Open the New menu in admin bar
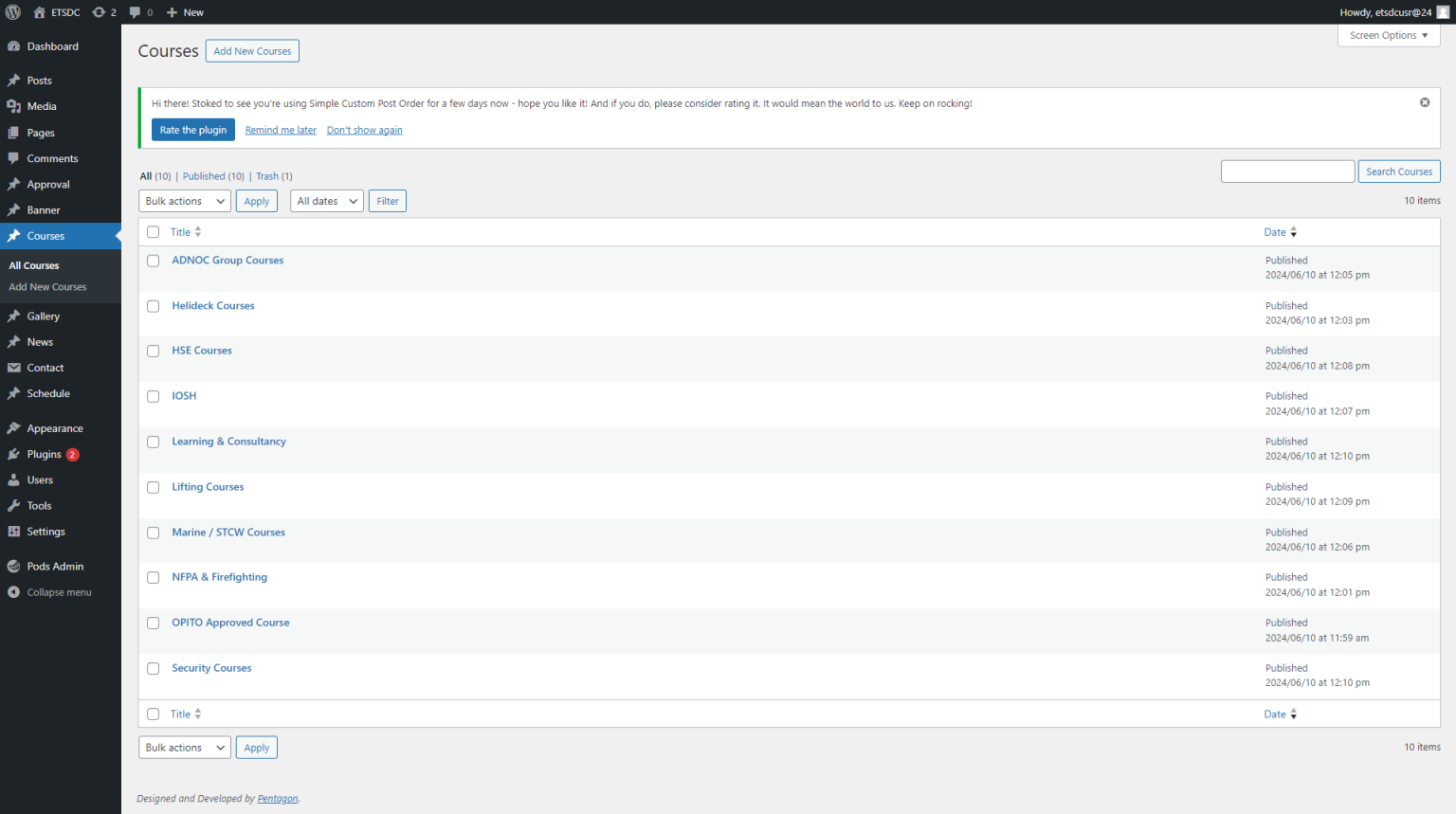The width and height of the screenshot is (1456, 814). point(184,11)
